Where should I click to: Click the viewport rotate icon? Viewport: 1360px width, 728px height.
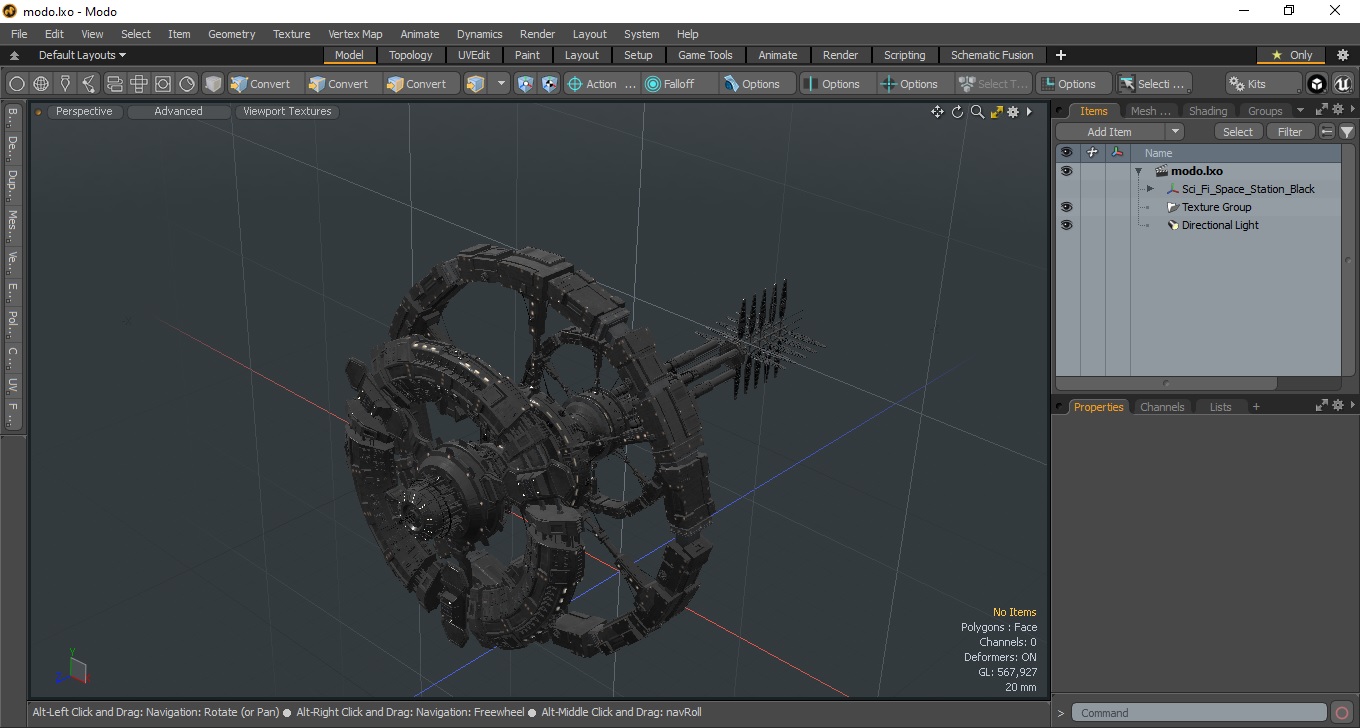tap(957, 112)
